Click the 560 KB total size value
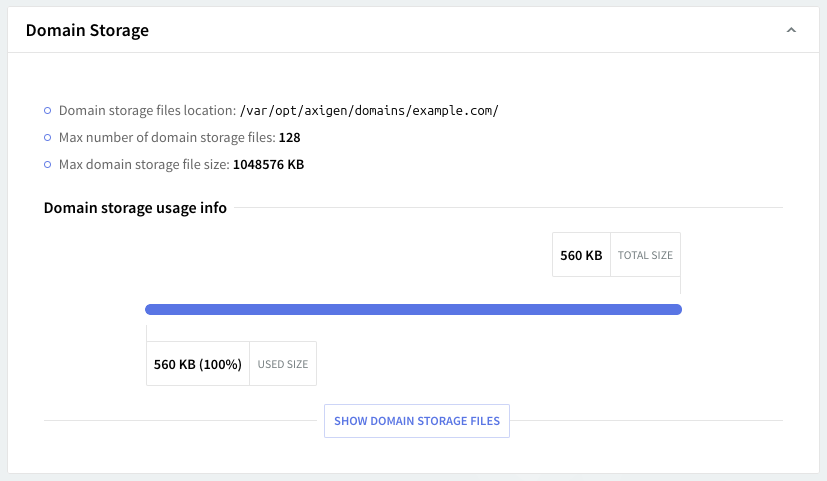827x481 pixels. [x=581, y=255]
